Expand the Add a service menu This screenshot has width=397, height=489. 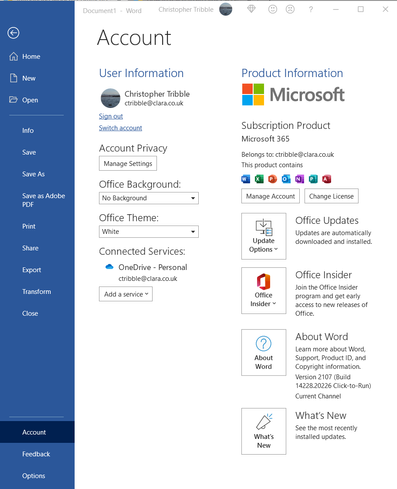point(126,294)
